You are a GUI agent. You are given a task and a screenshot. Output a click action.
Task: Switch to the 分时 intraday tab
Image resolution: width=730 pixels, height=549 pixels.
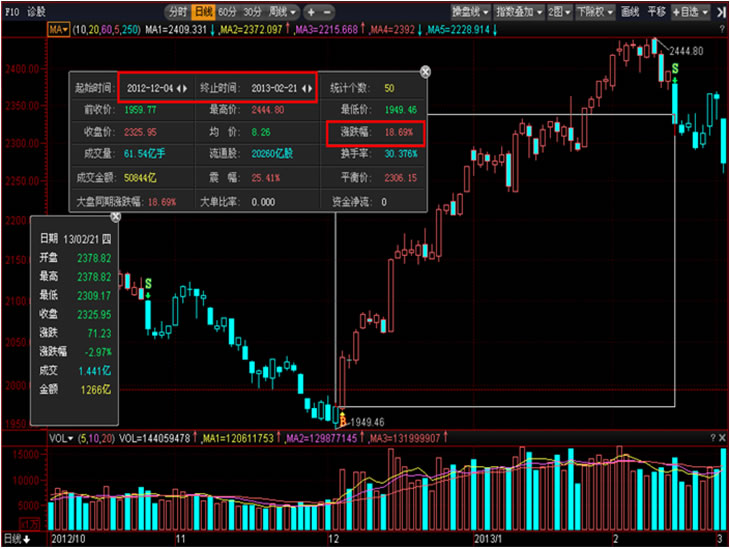click(x=177, y=12)
